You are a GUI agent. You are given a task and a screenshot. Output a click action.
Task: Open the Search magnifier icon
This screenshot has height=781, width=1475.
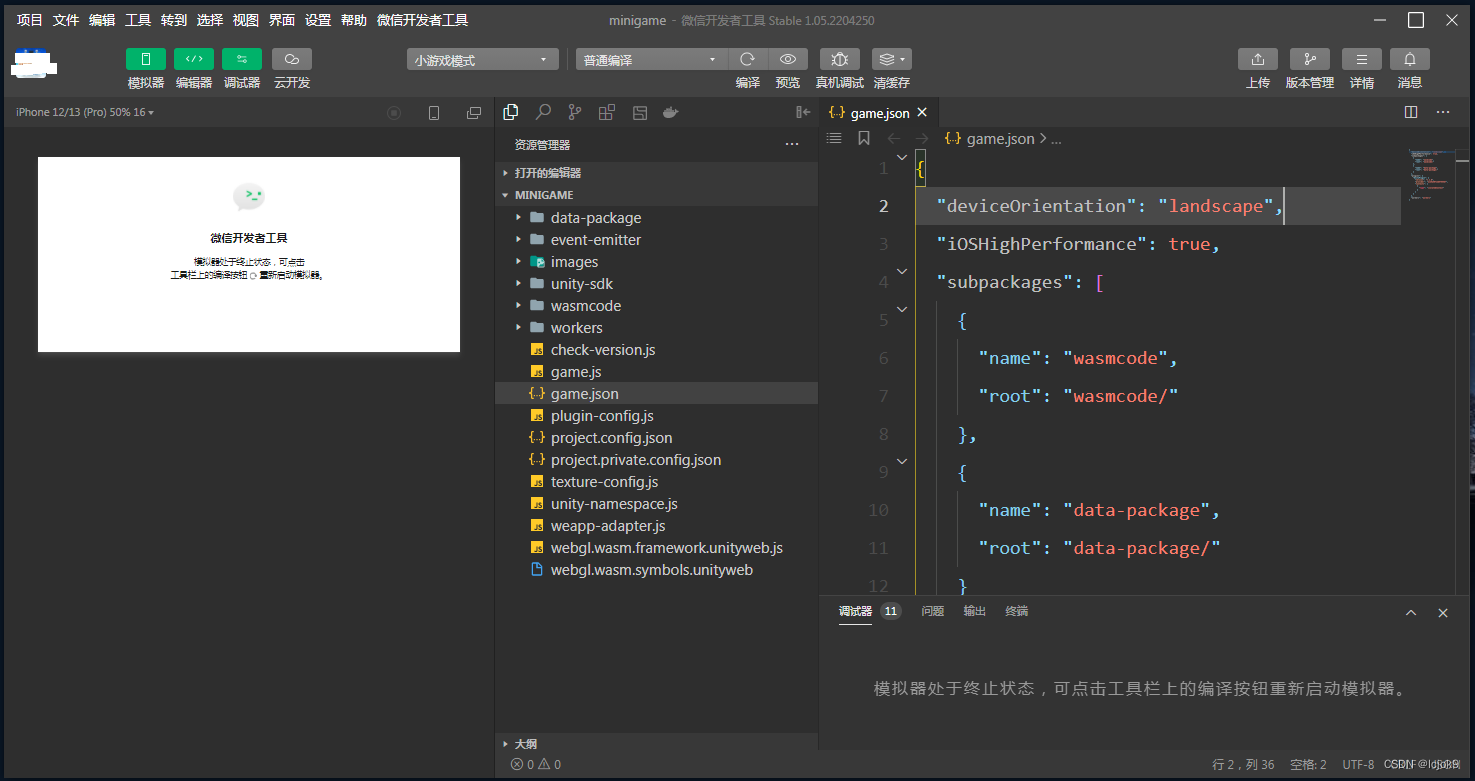point(543,112)
